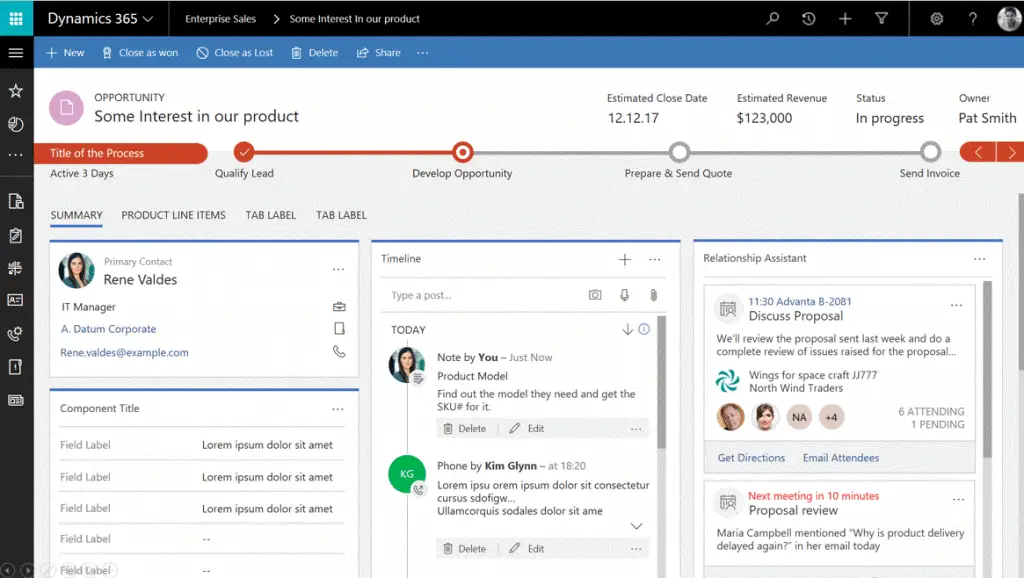Open command bar overflow ellipsis menu
This screenshot has height=578, width=1024.
click(x=422, y=53)
